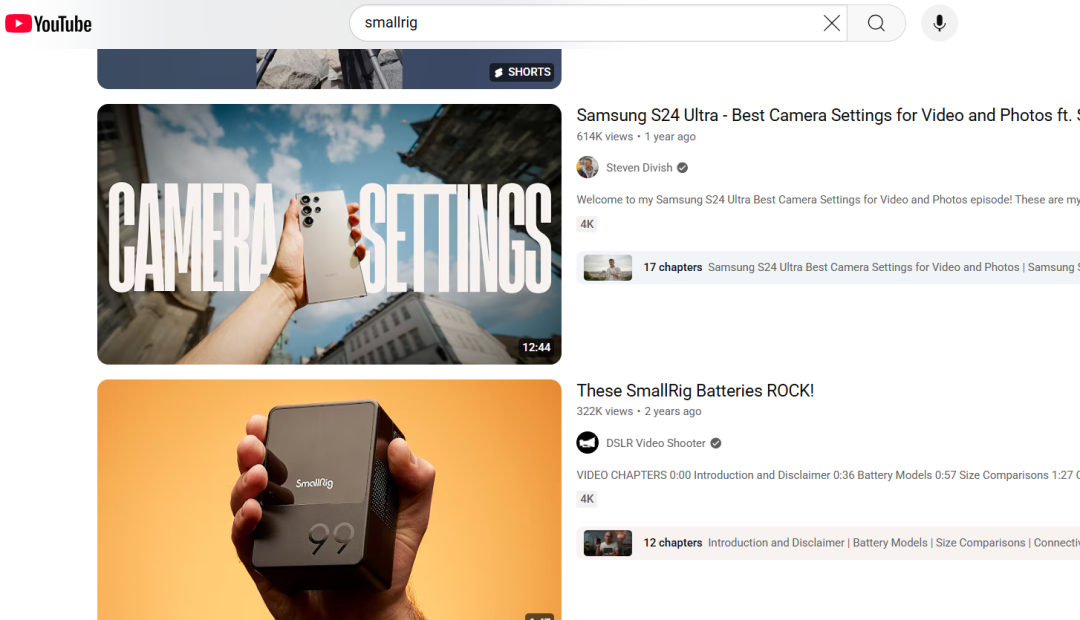Screen dimensions: 1080x620
Task: Visit DSLR Video Shooter channel avatar
Action: tap(588, 443)
